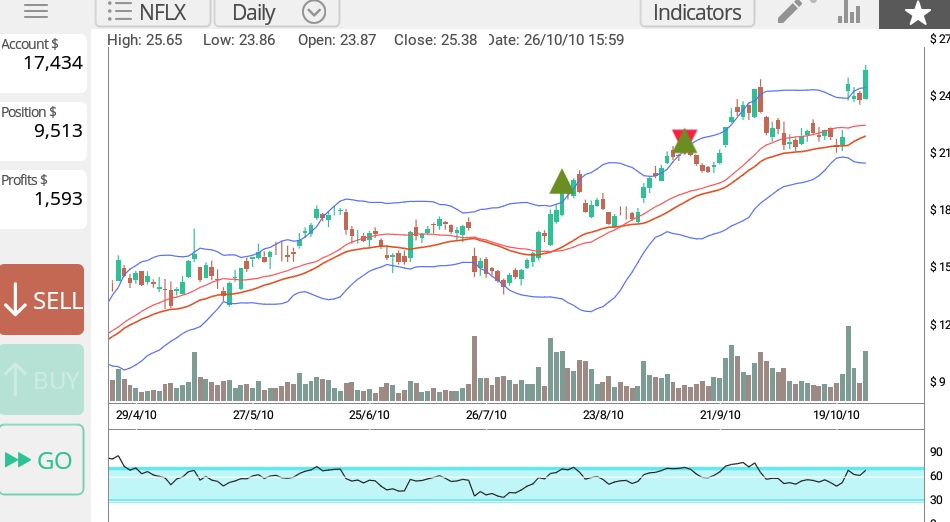Open the NFLX symbol list
The height and width of the screenshot is (522, 950).
pos(154,12)
